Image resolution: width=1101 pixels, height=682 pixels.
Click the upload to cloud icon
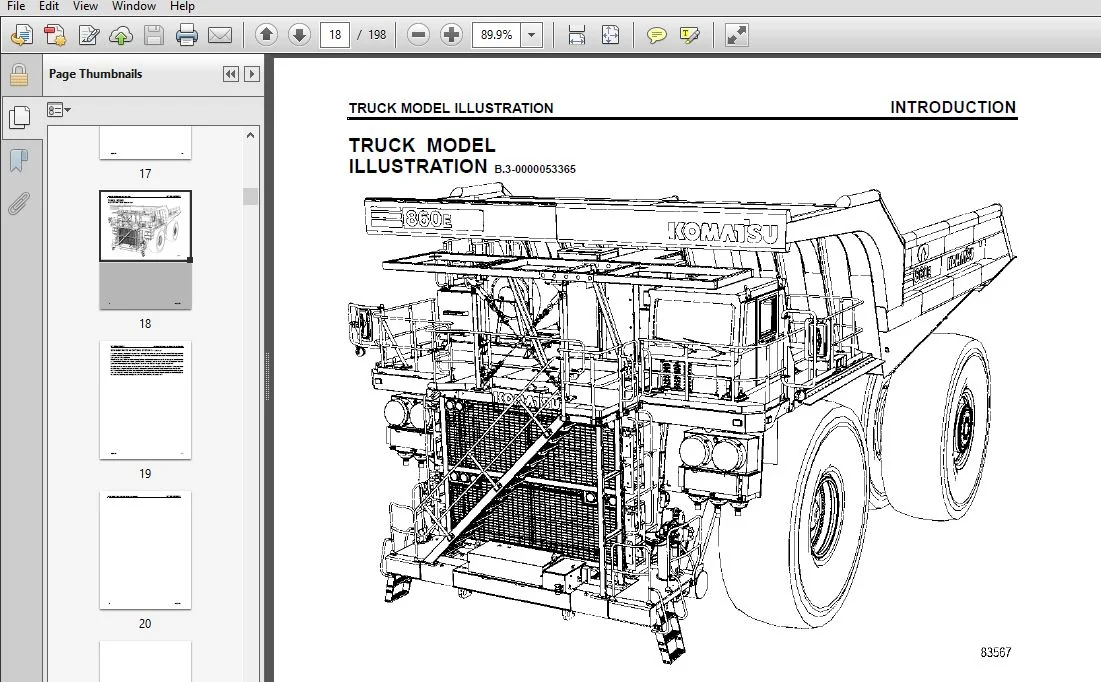(121, 34)
